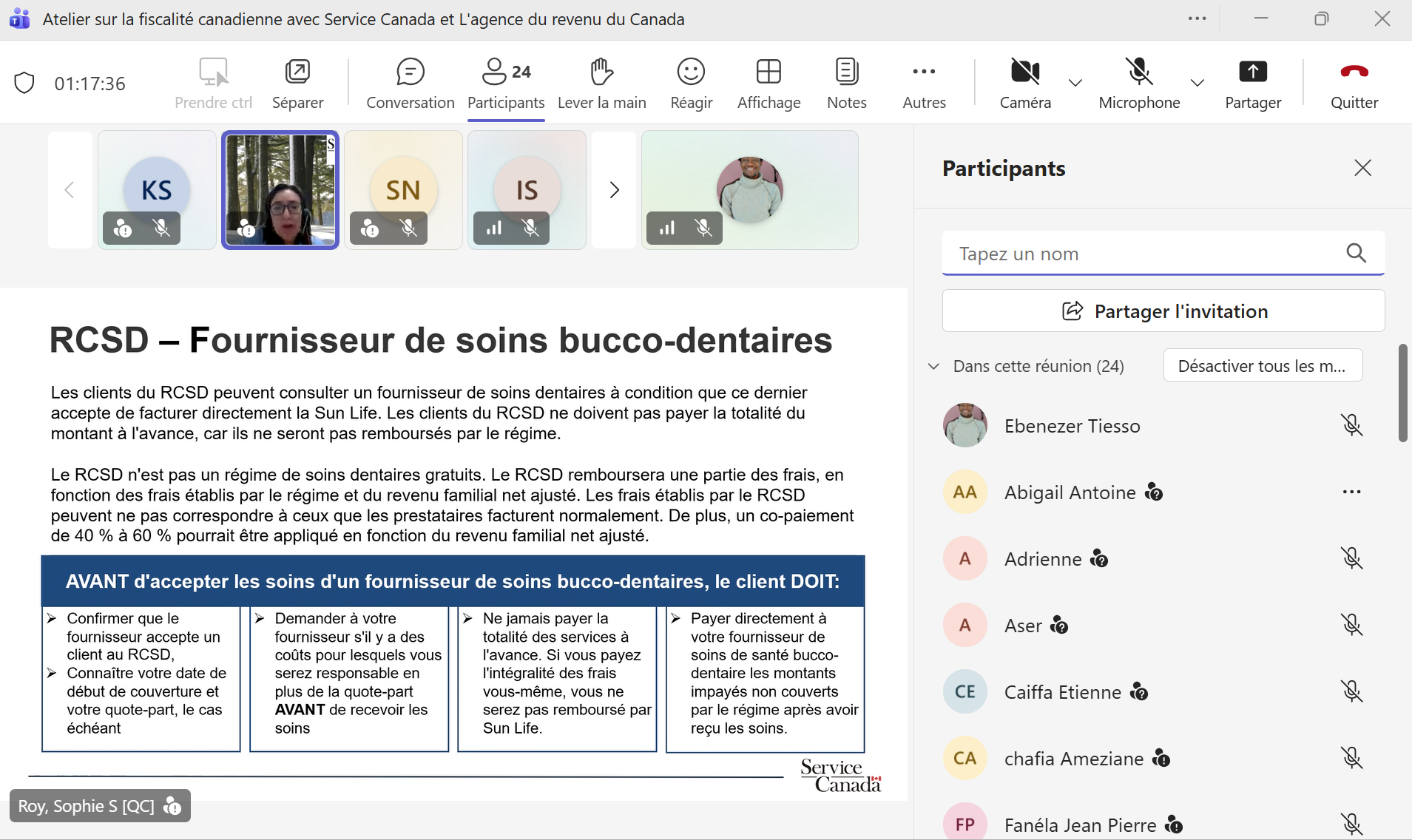1412x840 pixels.
Task: Click Lever la main icon
Action: pos(601,72)
